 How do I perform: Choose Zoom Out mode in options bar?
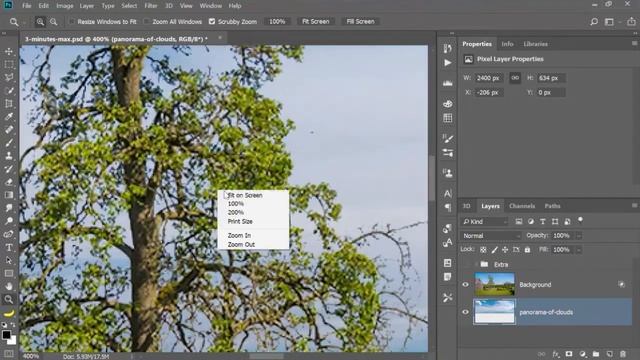[53, 22]
